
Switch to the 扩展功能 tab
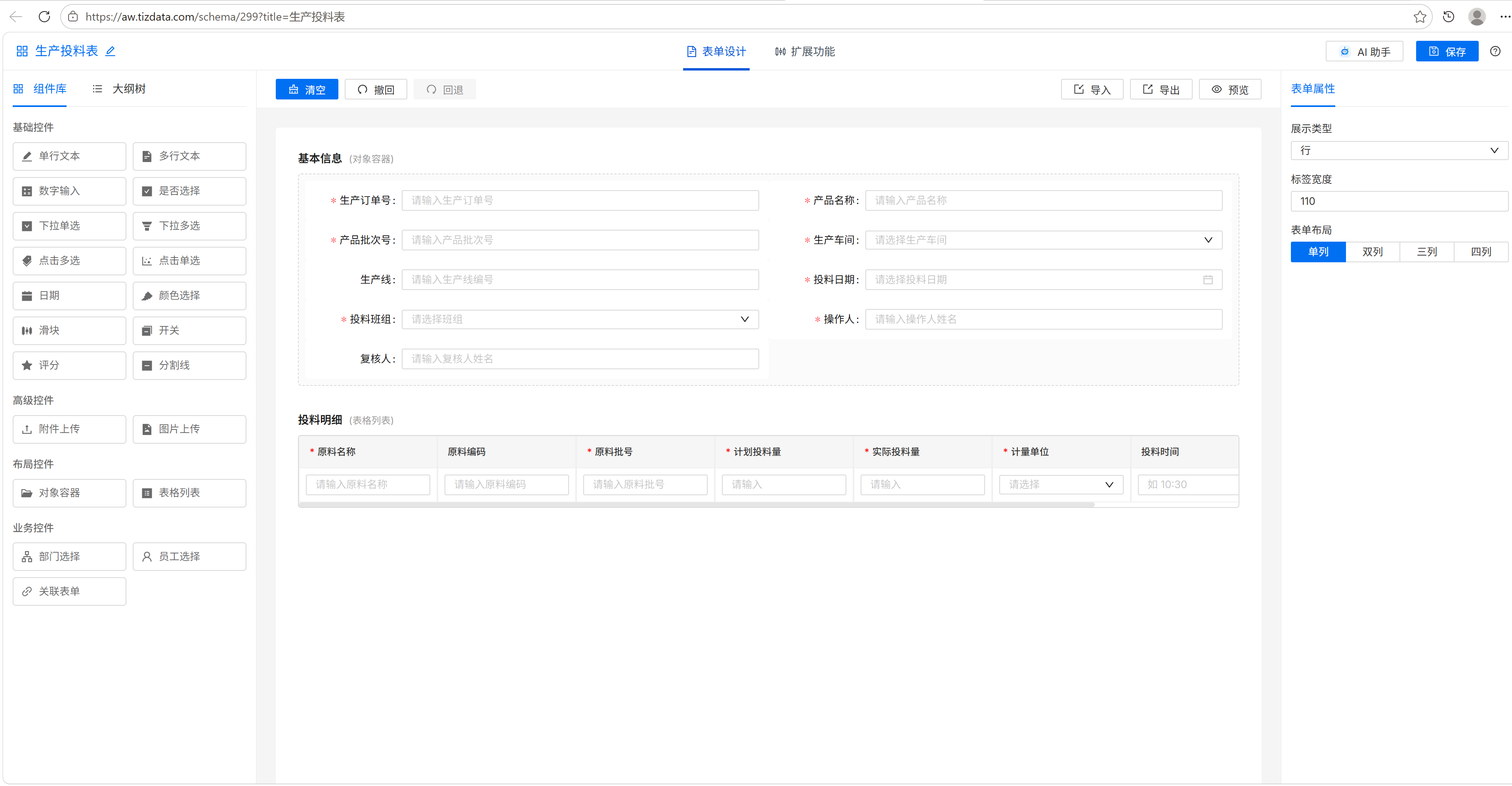pos(805,52)
